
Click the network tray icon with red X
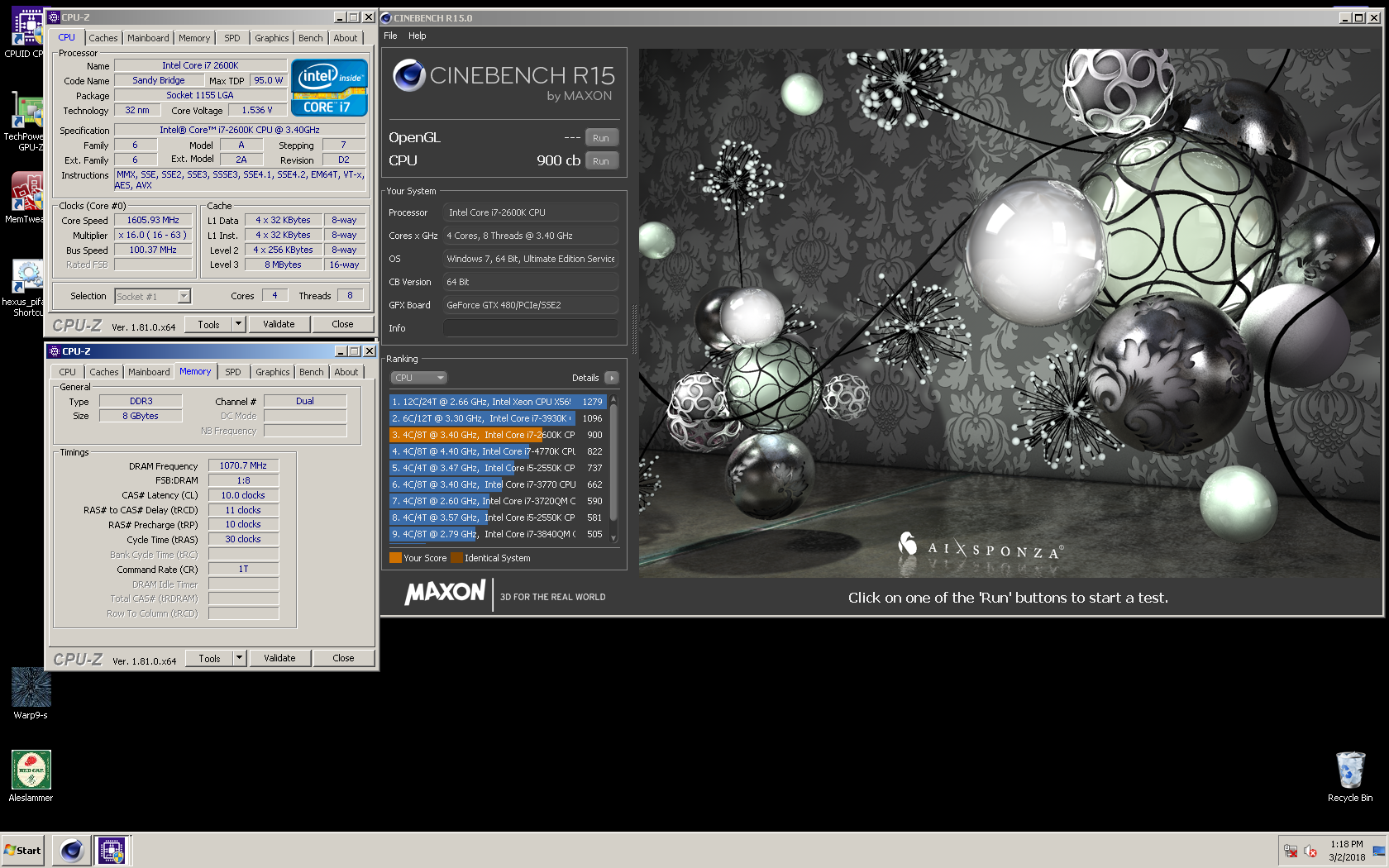[1290, 851]
